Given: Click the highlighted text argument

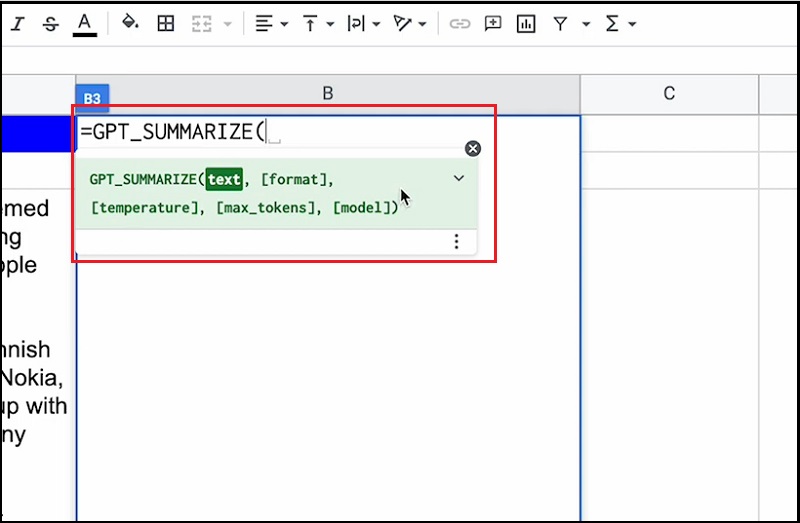Looking at the screenshot, I should tap(224, 180).
